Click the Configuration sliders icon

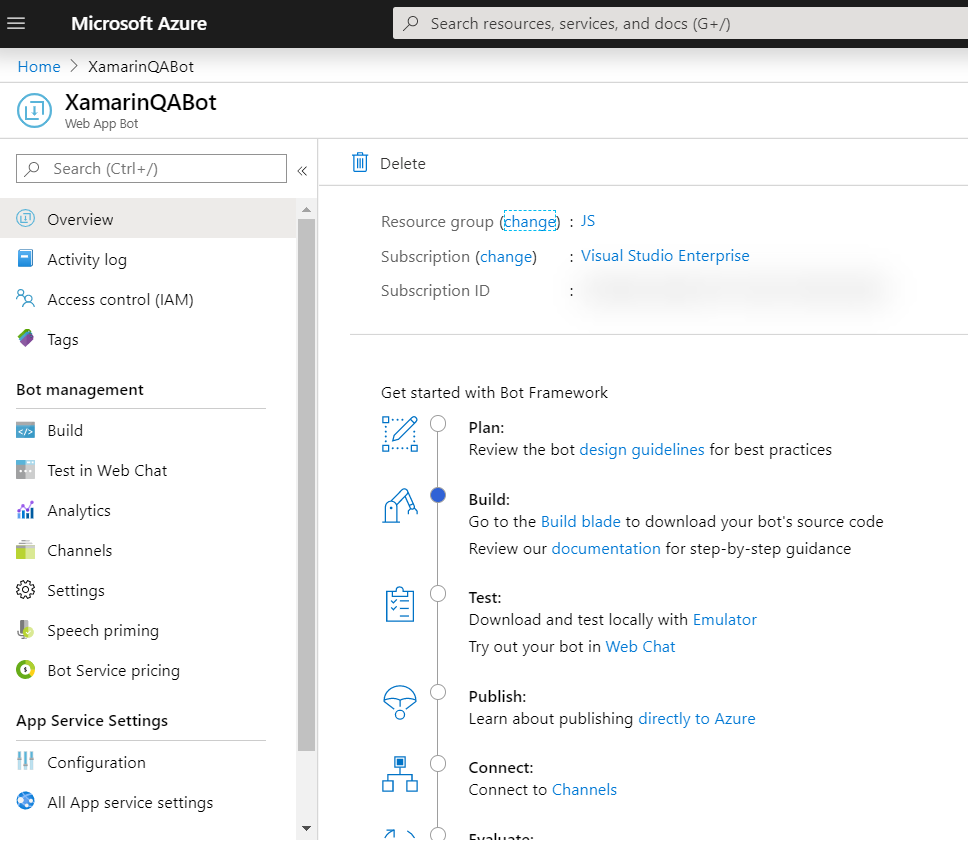[25, 761]
